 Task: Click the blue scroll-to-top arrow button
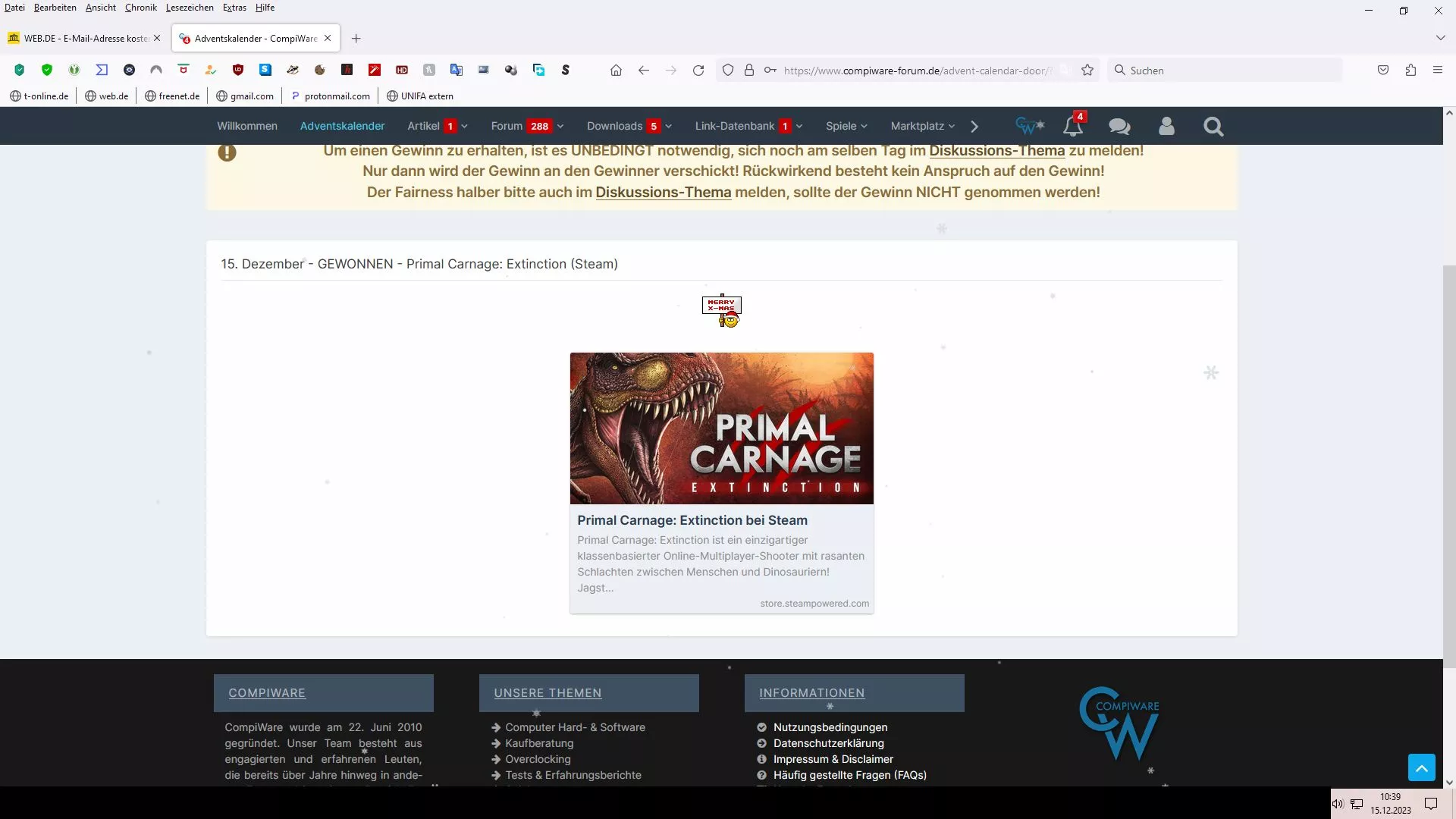(x=1422, y=767)
